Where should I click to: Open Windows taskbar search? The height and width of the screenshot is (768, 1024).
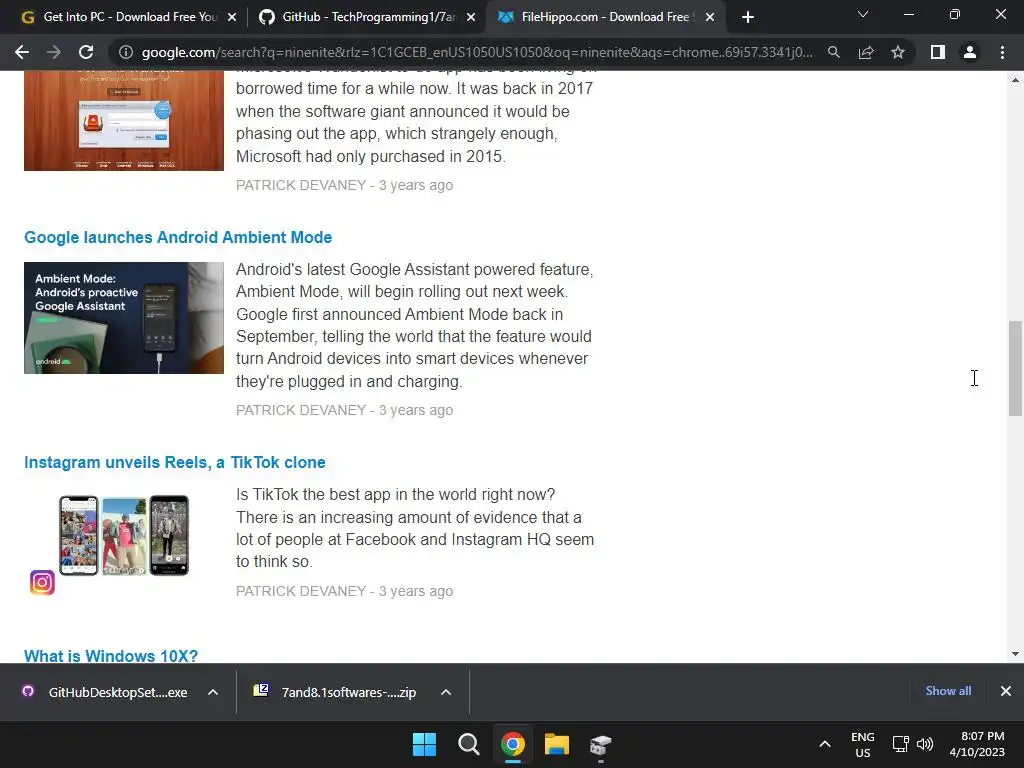[x=468, y=744]
